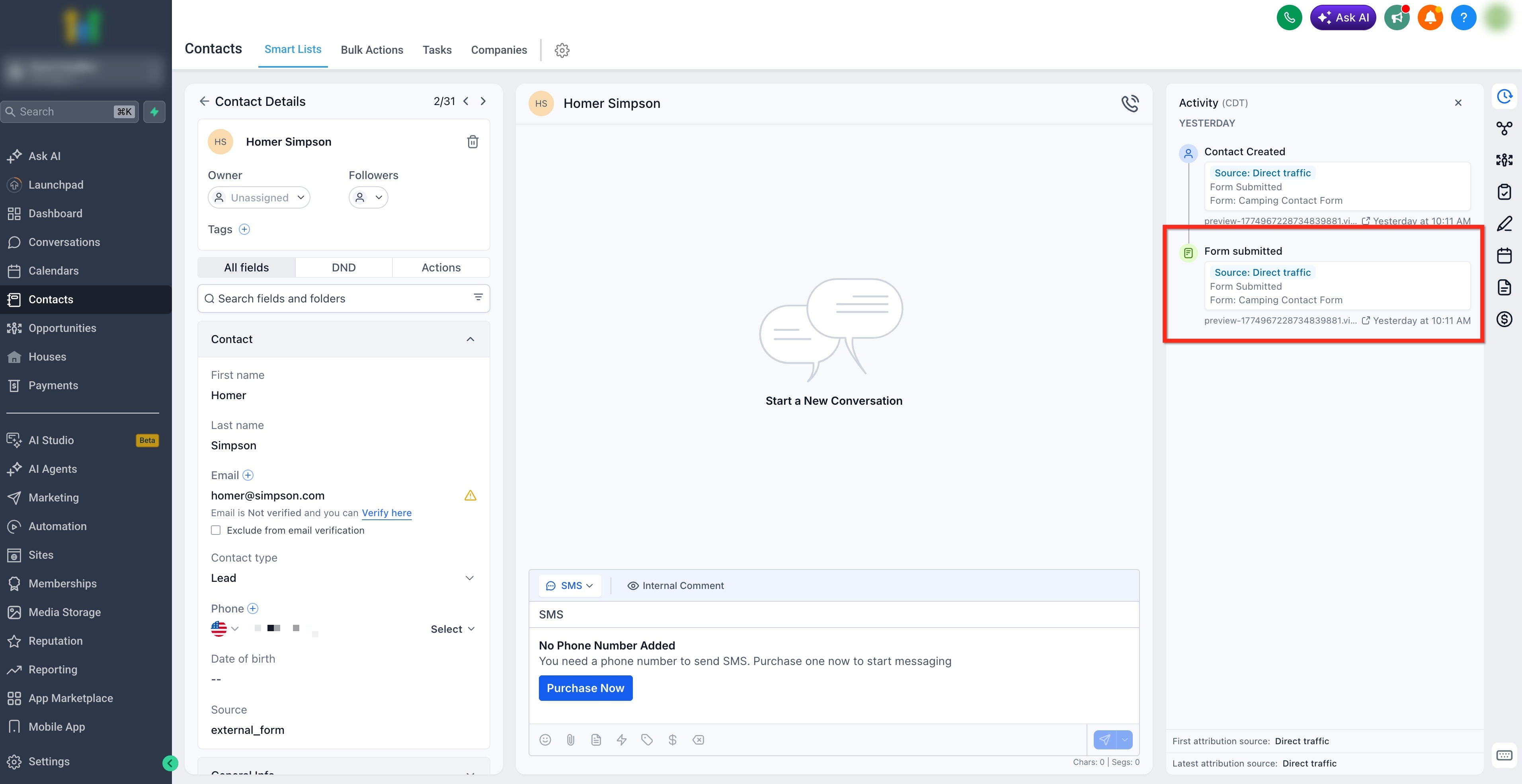The image size is (1522, 784).
Task: Click the green dialer phone icon in header
Action: click(x=1289, y=17)
